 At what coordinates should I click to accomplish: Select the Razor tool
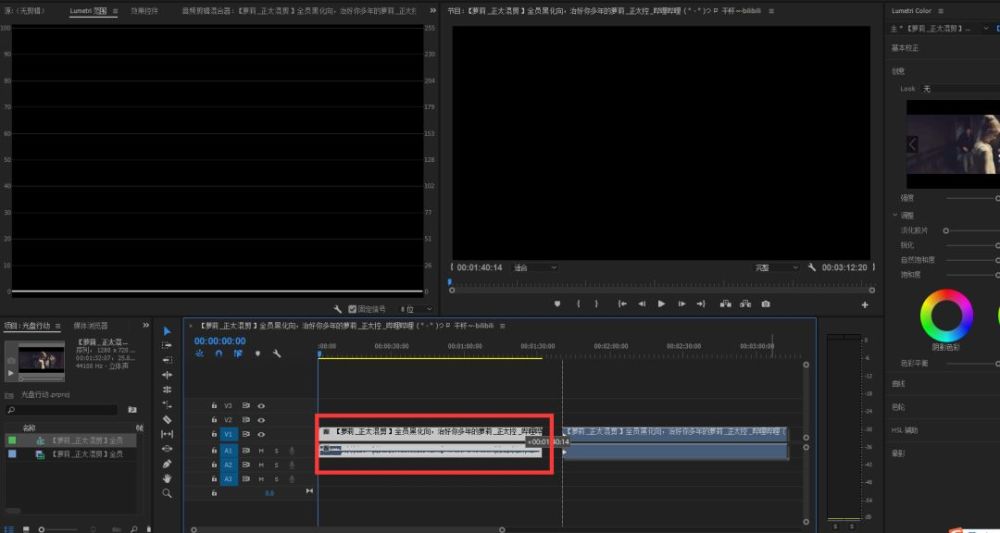167,419
